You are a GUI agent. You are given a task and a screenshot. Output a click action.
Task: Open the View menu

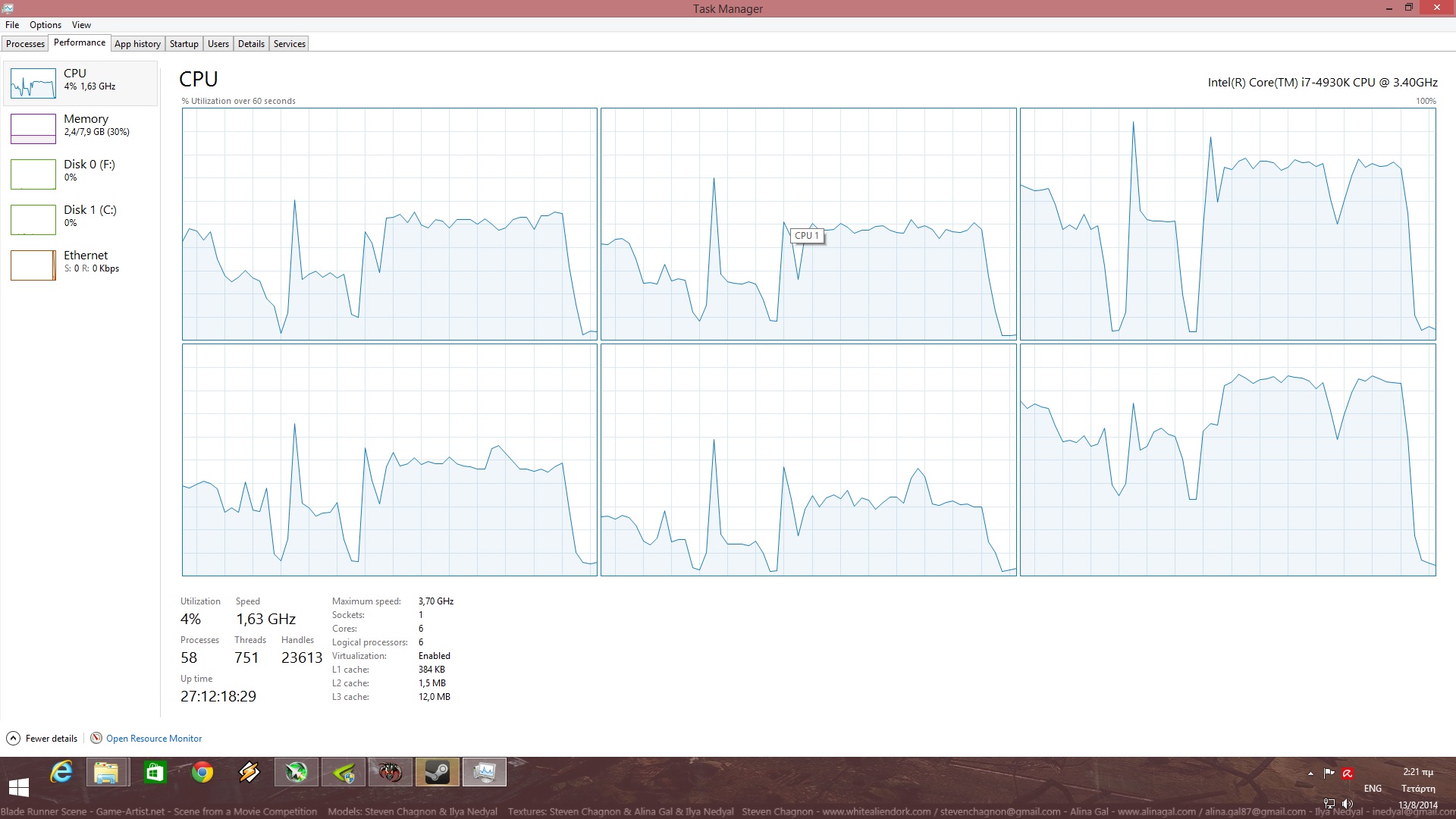(x=81, y=25)
